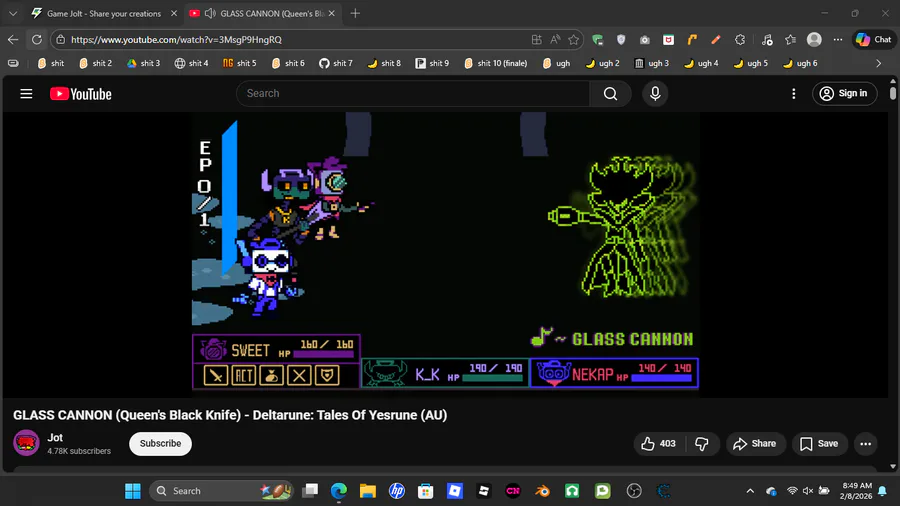Open Roblox Studio blue taskbar icon
This screenshot has width=900, height=506.
pos(455,491)
